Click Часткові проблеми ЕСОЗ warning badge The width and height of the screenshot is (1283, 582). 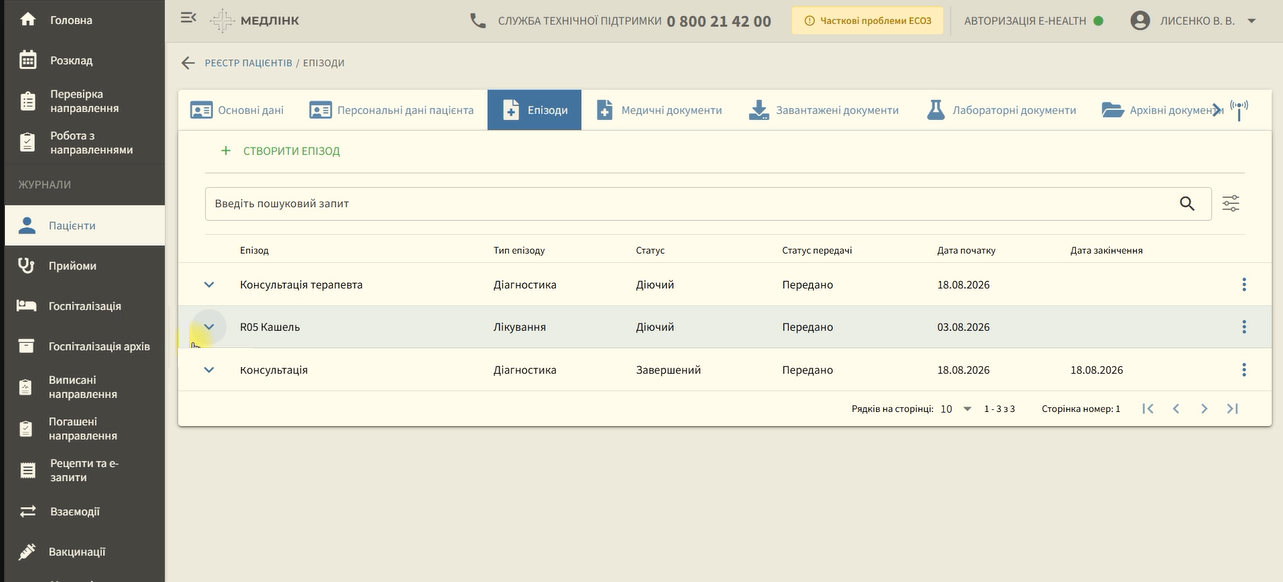pyautogui.click(x=867, y=21)
